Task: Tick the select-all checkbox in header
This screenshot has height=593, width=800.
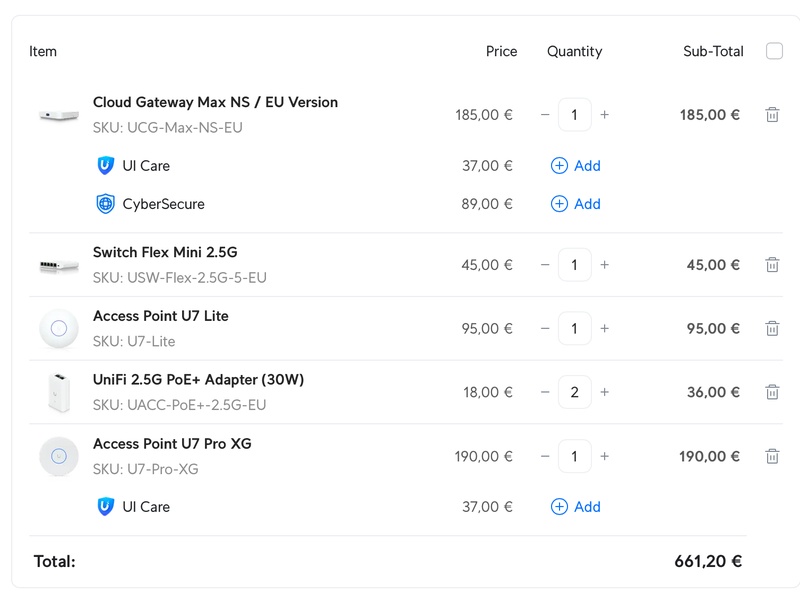Action: point(774,51)
